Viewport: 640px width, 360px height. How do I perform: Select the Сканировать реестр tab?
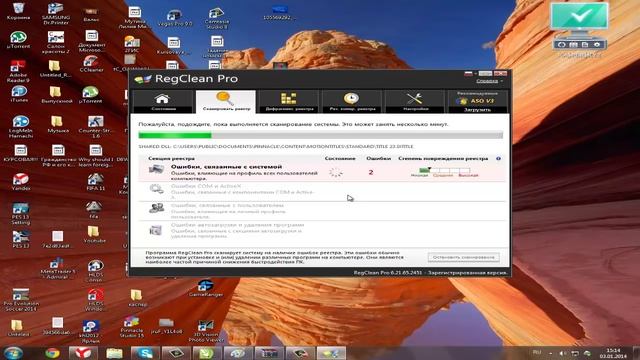click(226, 101)
